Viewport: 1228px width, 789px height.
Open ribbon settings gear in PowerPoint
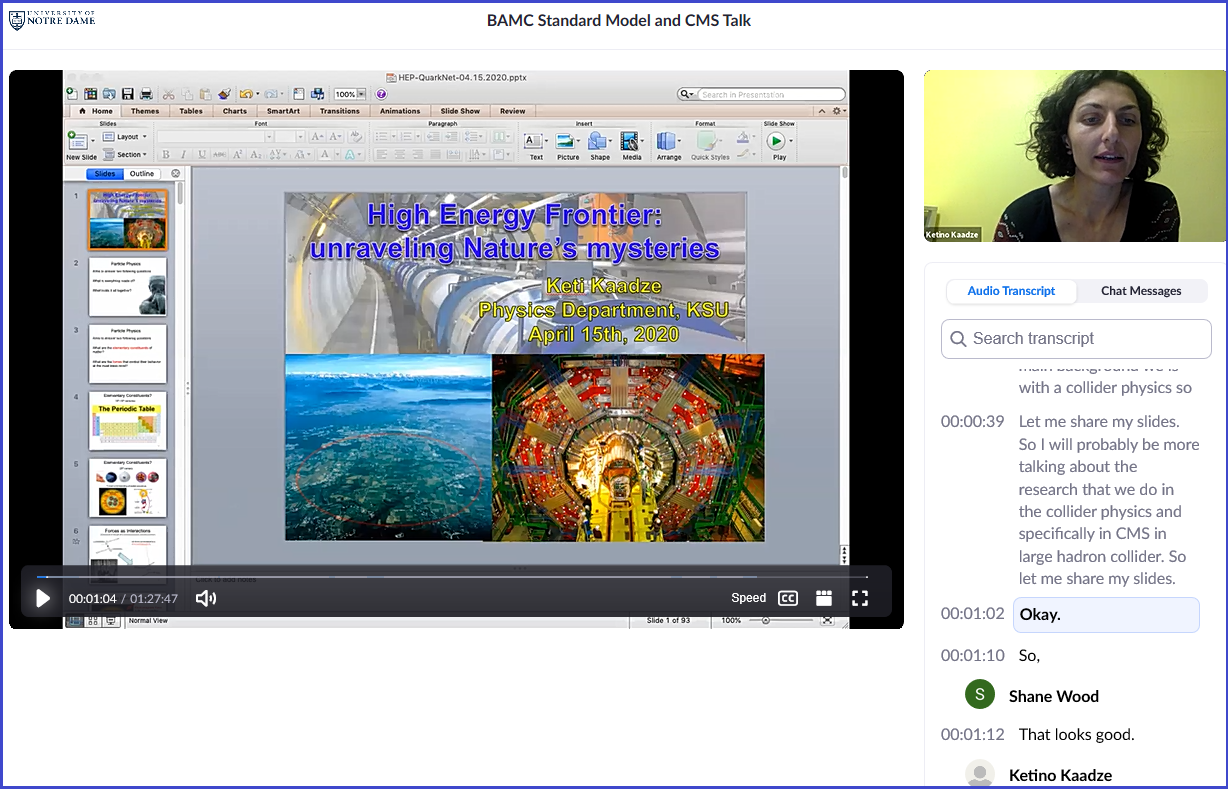(837, 111)
